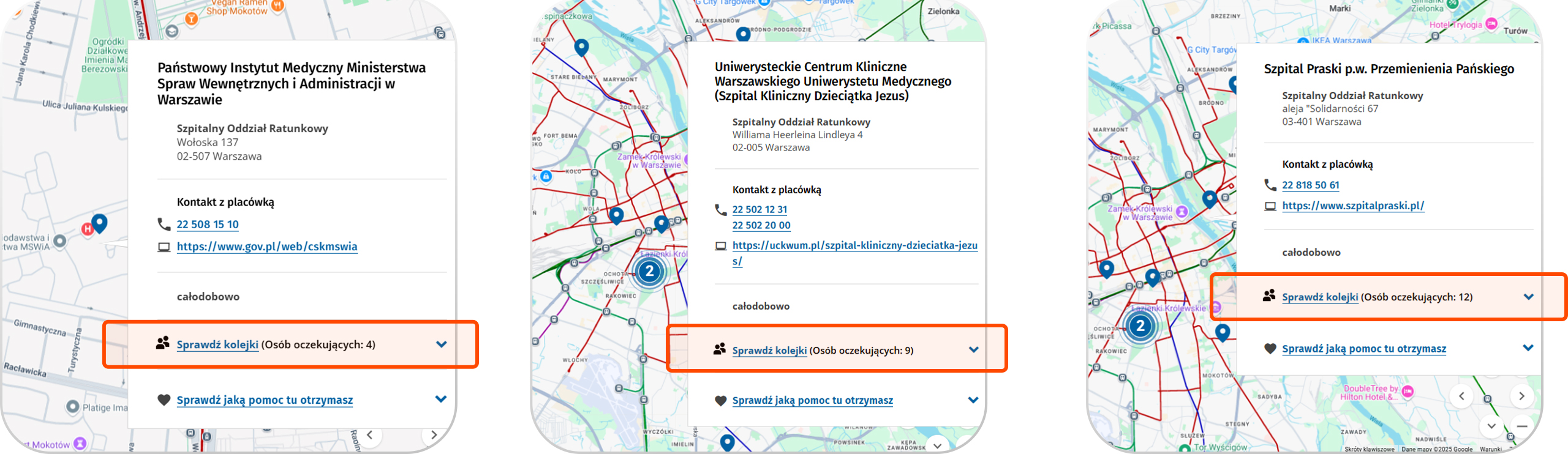Image resolution: width=1568 pixels, height=454 pixels.
Task: Open Sprawdź kolejki link with 4 people waiting
Action: pos(217,344)
